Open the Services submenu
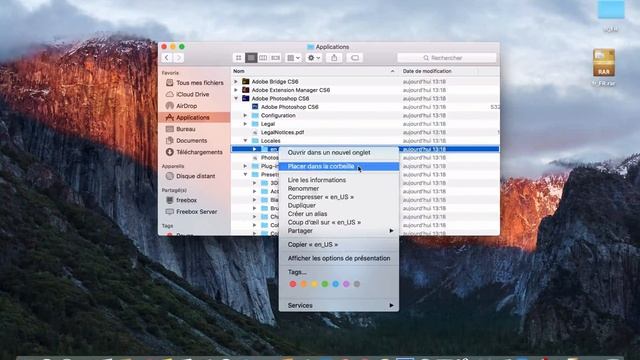 point(339,305)
